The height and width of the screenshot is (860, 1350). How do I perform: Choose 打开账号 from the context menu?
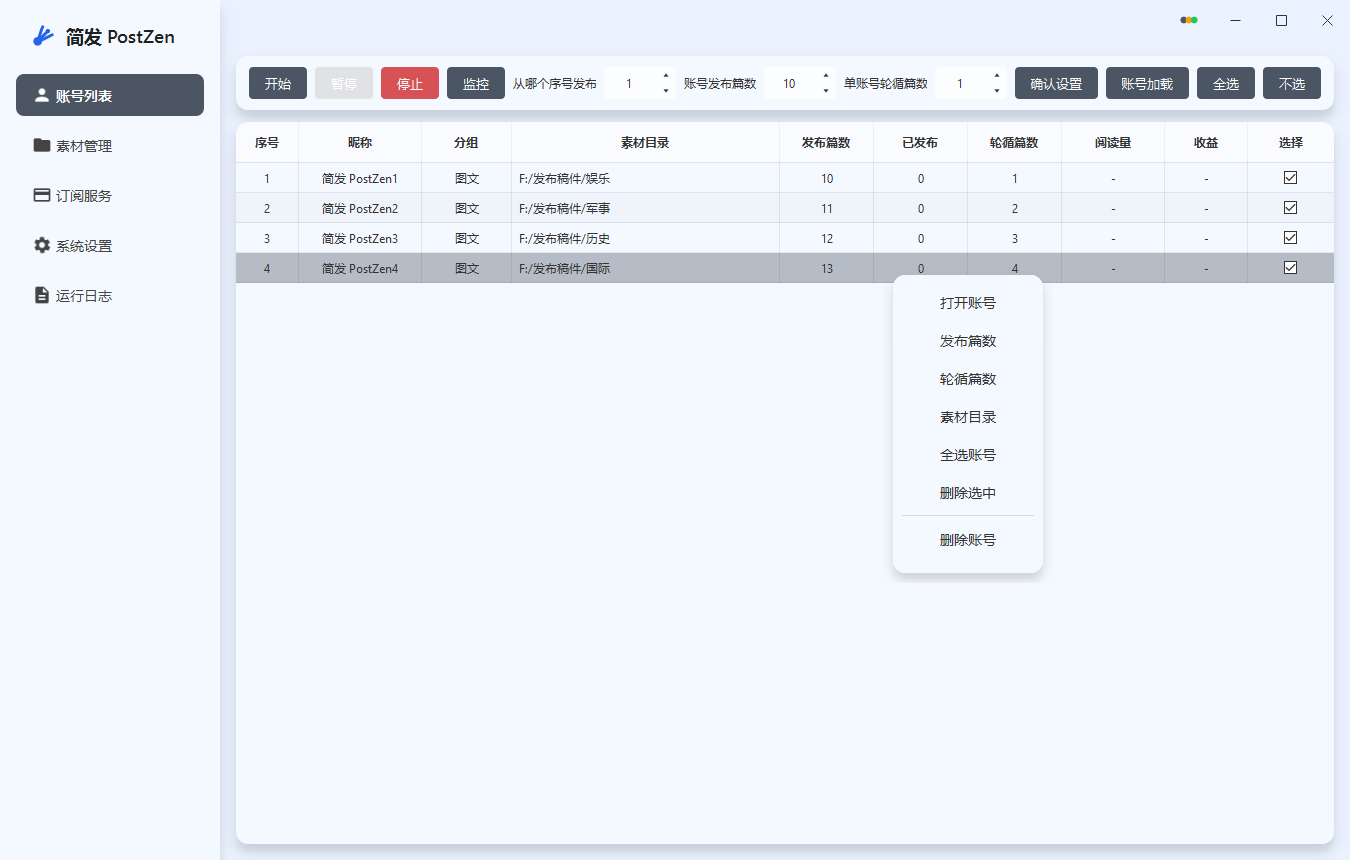966,303
